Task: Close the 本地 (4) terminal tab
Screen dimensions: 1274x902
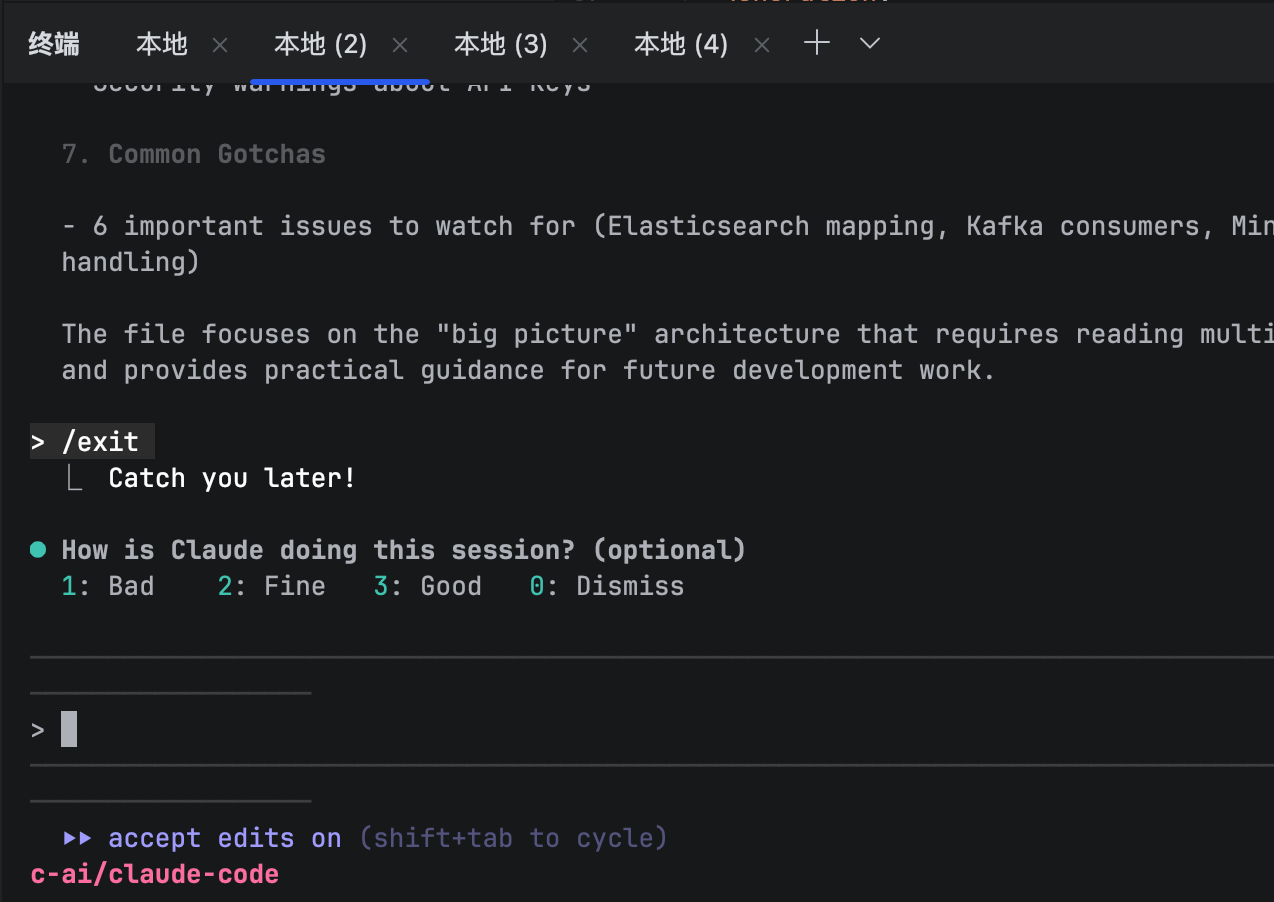Action: click(761, 45)
